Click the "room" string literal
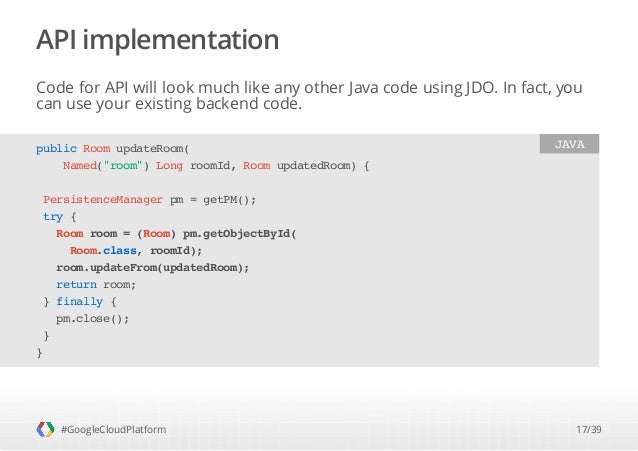This screenshot has width=638, height=451. pos(123,166)
